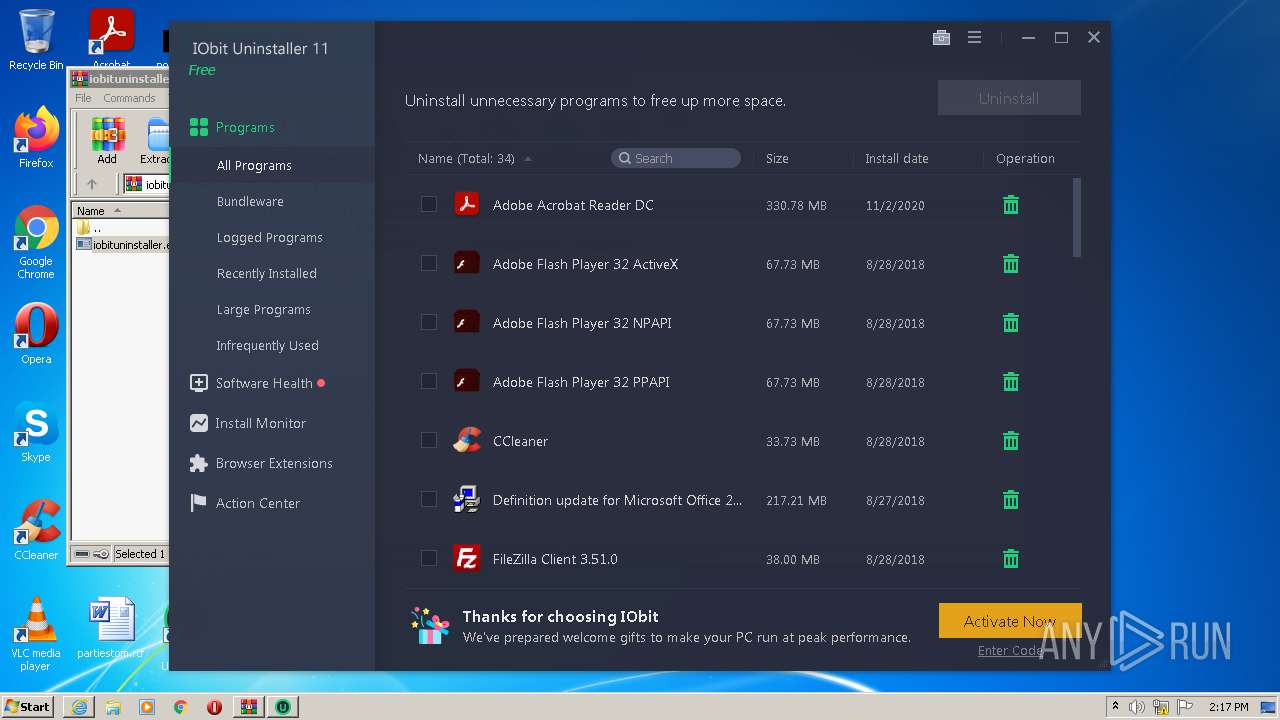Screen dimensions: 1280x720
Task: Check the Definition update for Microsoft Office checkbox
Action: (429, 499)
